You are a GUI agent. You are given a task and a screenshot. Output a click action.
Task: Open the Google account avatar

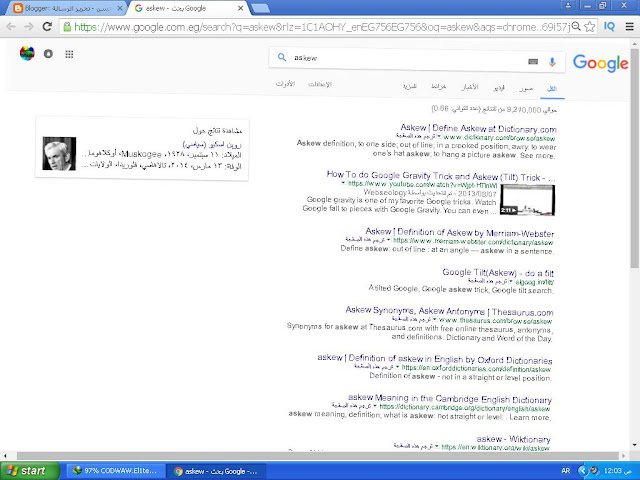pyautogui.click(x=27, y=53)
